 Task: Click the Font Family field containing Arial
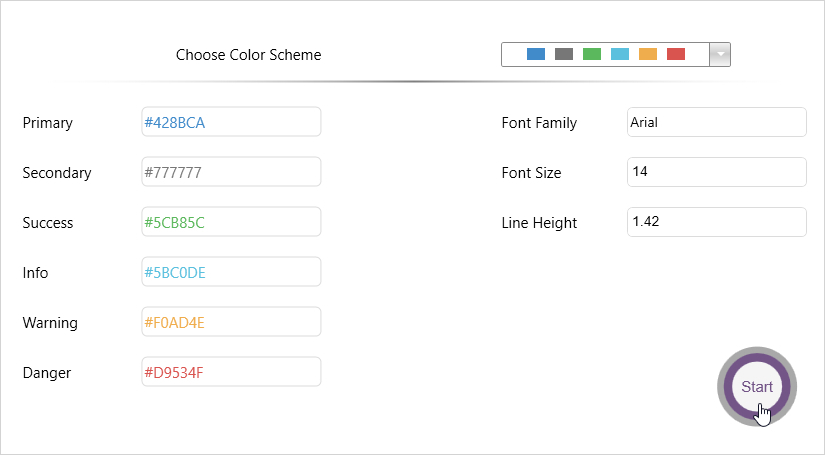coord(716,122)
